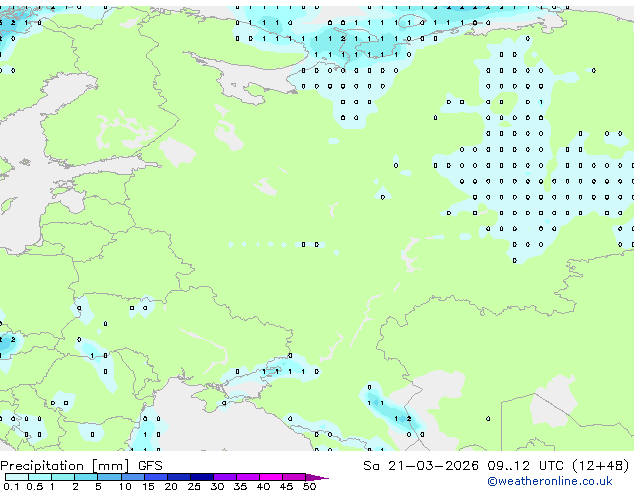Select the 0.5–1 mm legend swatch

(40, 477)
